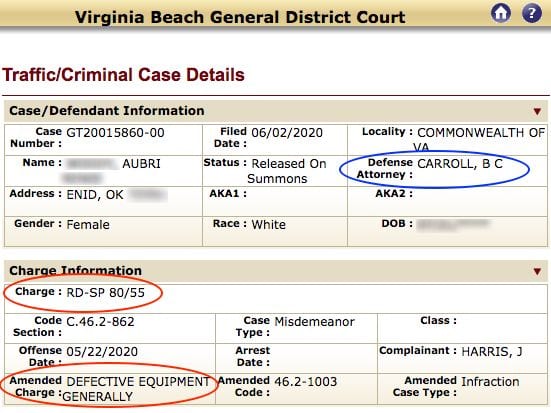Click the amended charge DEFECTIVE EQUIPMENT GENERALLY
Screen dimensions: 551x413
tap(136, 389)
